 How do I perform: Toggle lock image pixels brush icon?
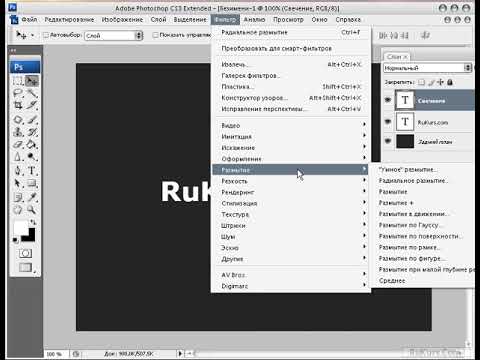(x=431, y=82)
